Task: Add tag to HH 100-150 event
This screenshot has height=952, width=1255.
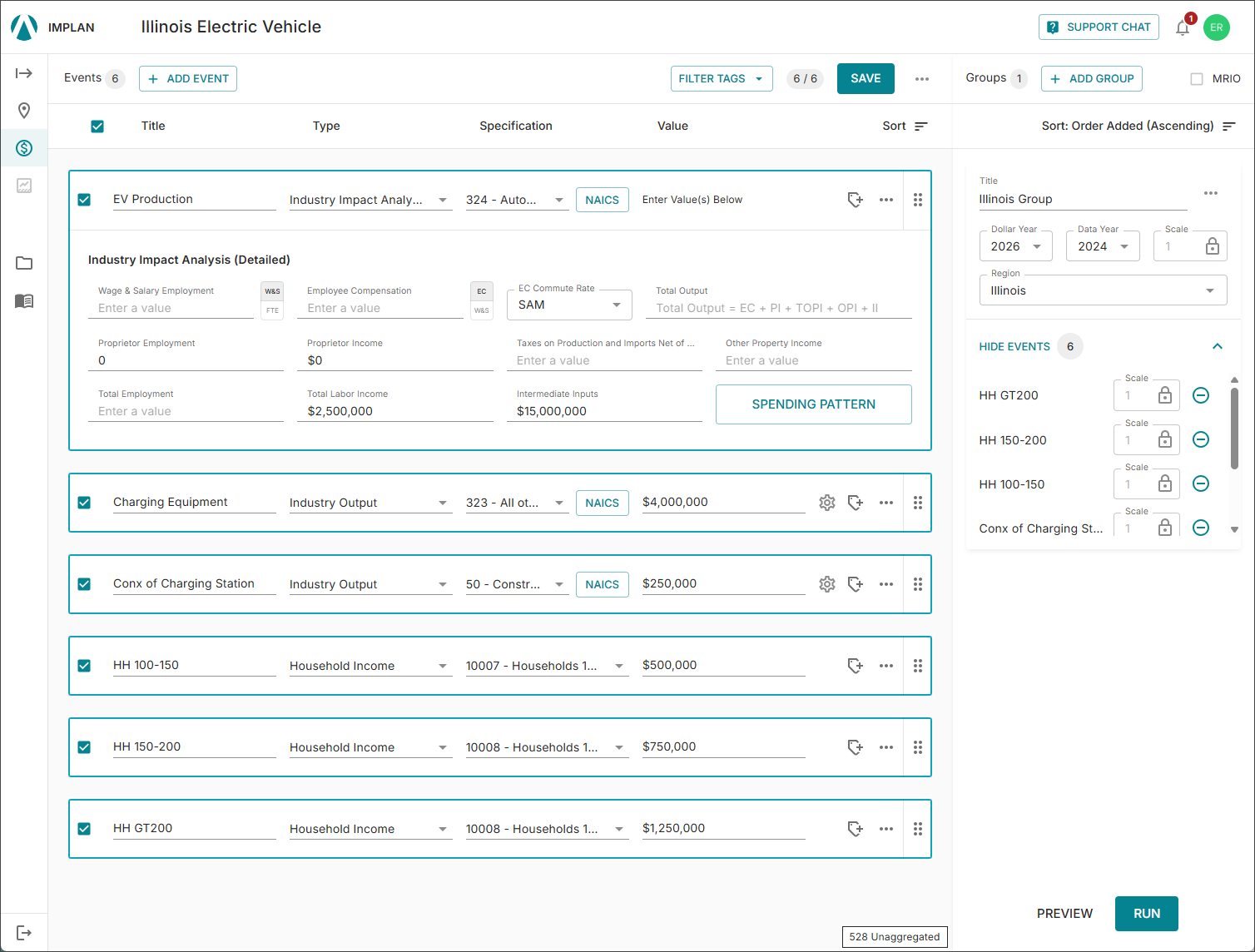Action: tap(856, 666)
